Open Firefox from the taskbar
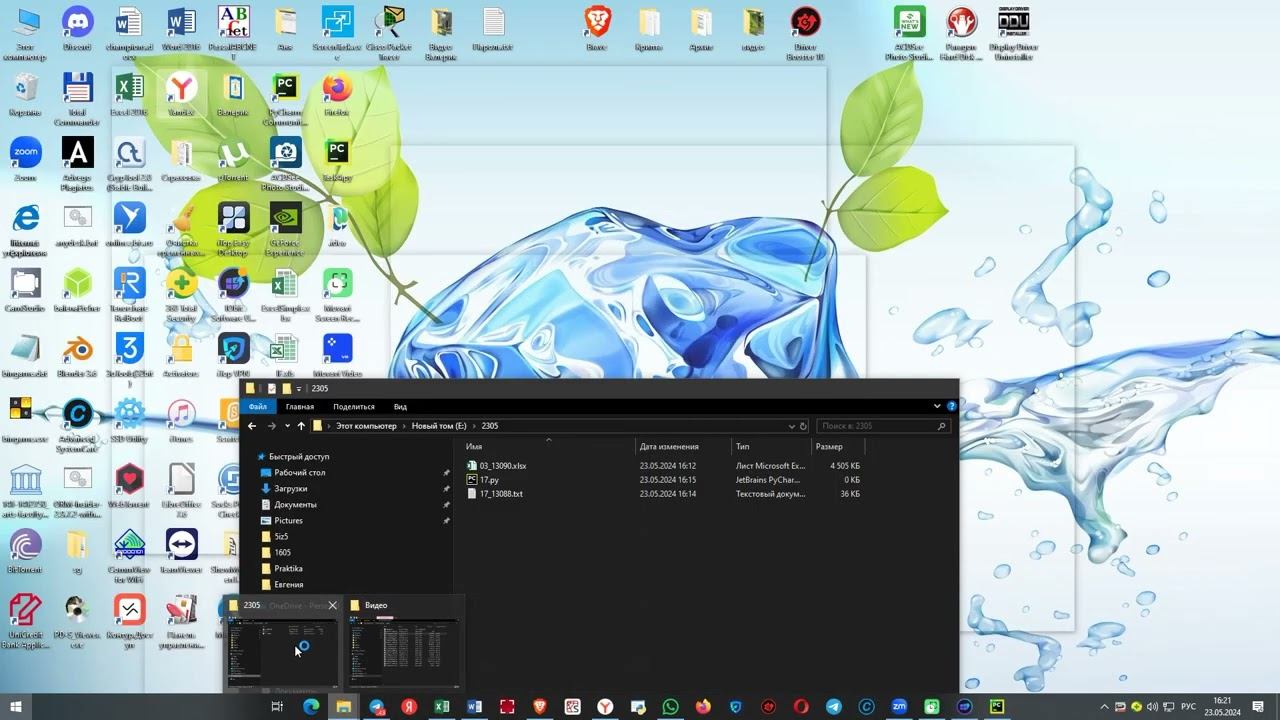 703,706
